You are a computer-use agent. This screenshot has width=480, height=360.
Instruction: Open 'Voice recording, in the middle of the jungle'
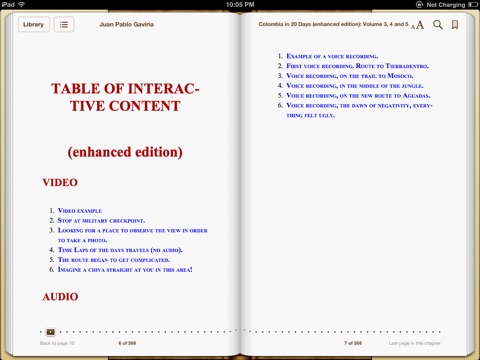[355, 86]
